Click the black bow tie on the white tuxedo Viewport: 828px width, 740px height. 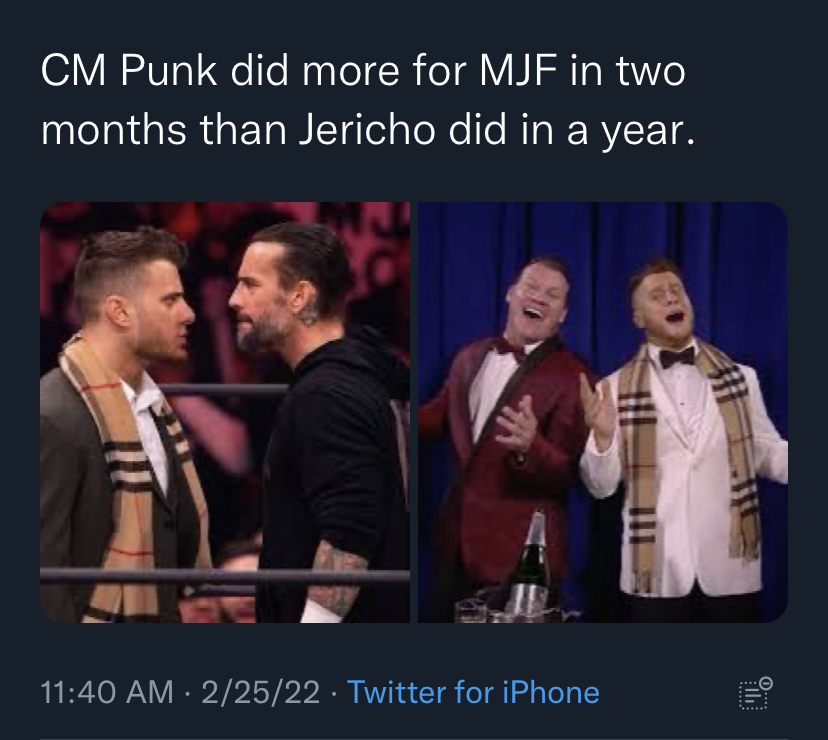pyautogui.click(x=677, y=357)
